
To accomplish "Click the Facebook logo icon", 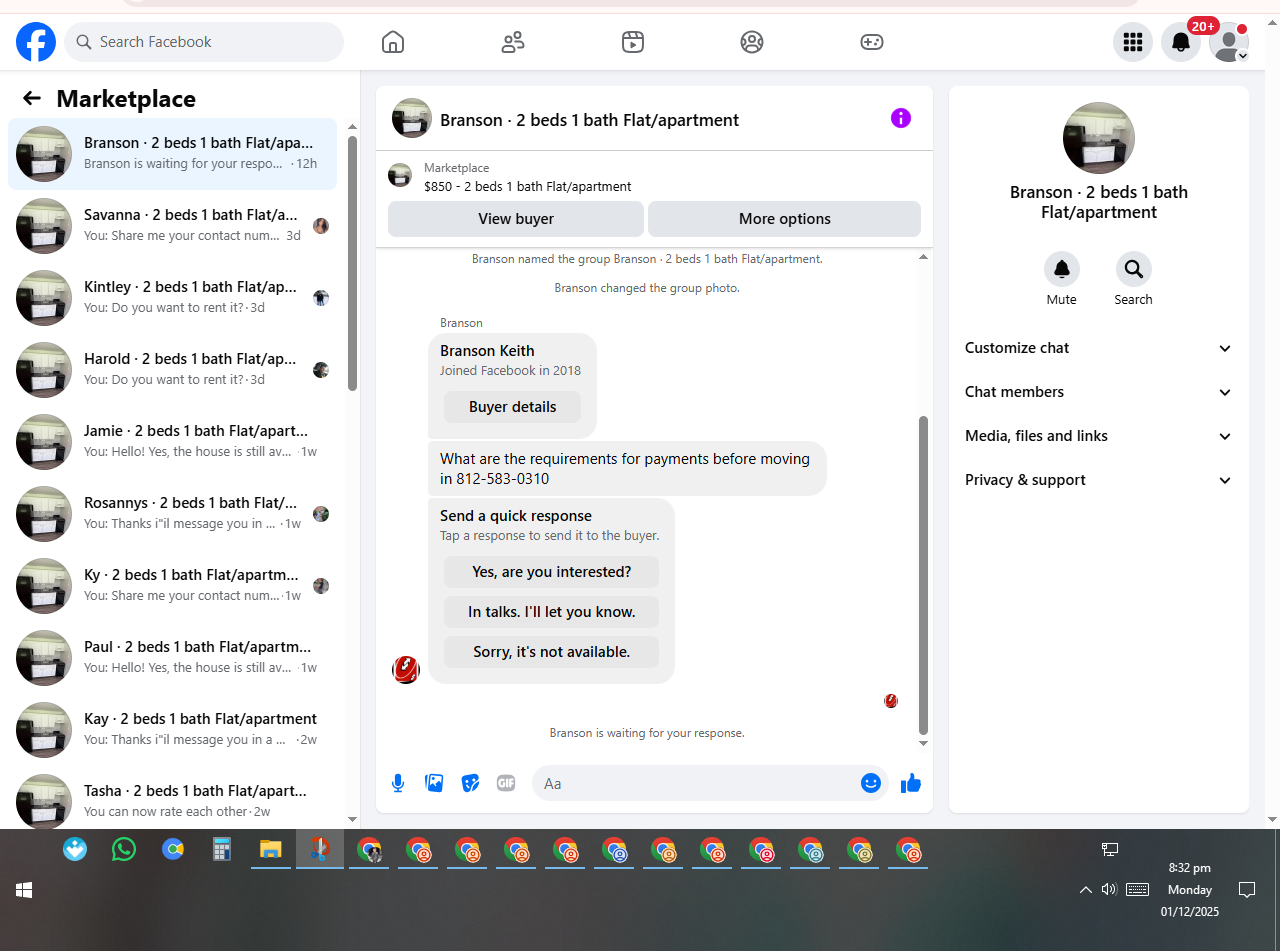I will 36,42.
